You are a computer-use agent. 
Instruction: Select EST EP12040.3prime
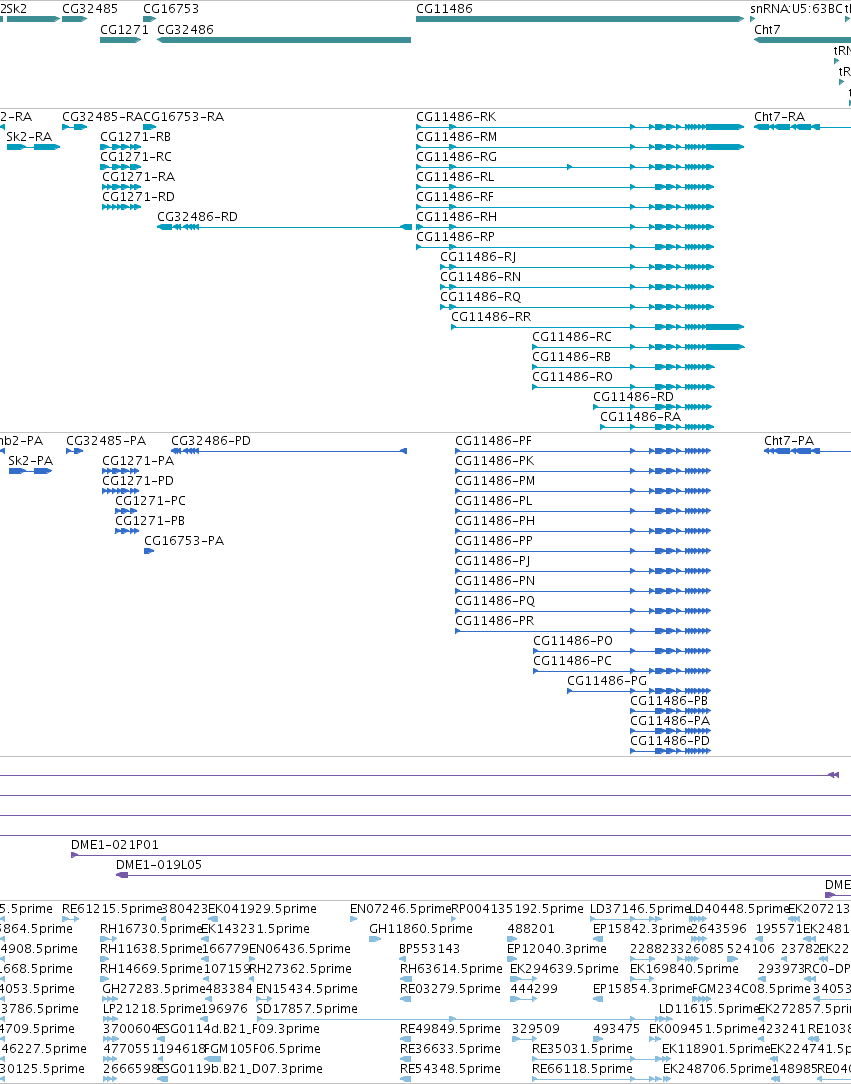557,949
